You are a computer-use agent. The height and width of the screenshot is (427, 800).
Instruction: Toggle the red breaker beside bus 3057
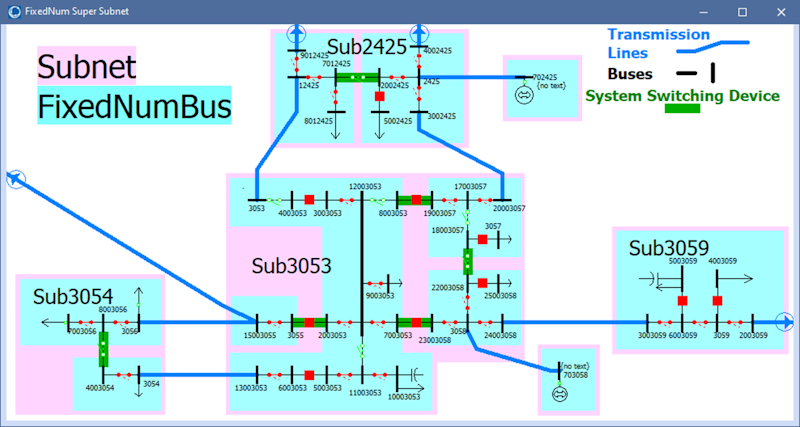(x=482, y=240)
